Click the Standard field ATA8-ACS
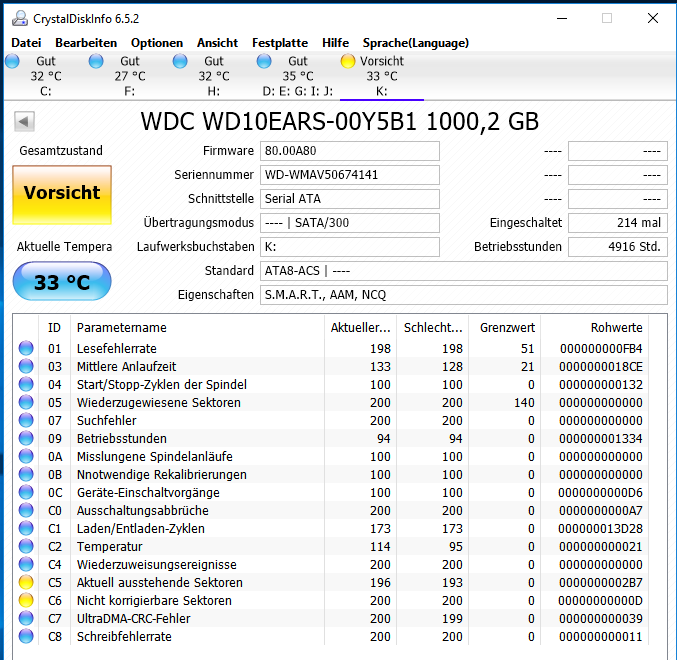 tap(464, 271)
